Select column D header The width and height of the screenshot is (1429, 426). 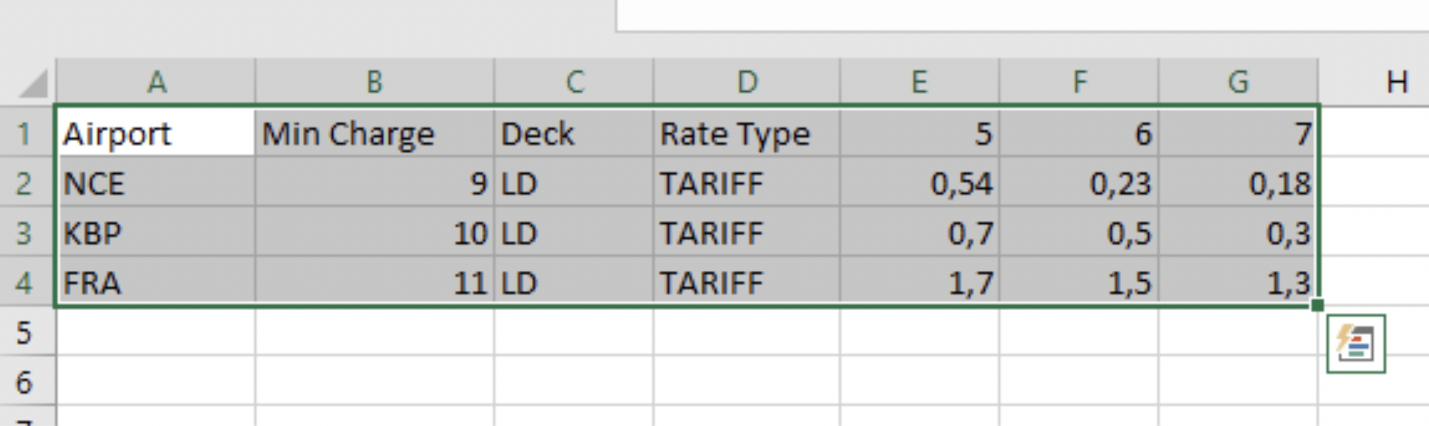[x=746, y=82]
